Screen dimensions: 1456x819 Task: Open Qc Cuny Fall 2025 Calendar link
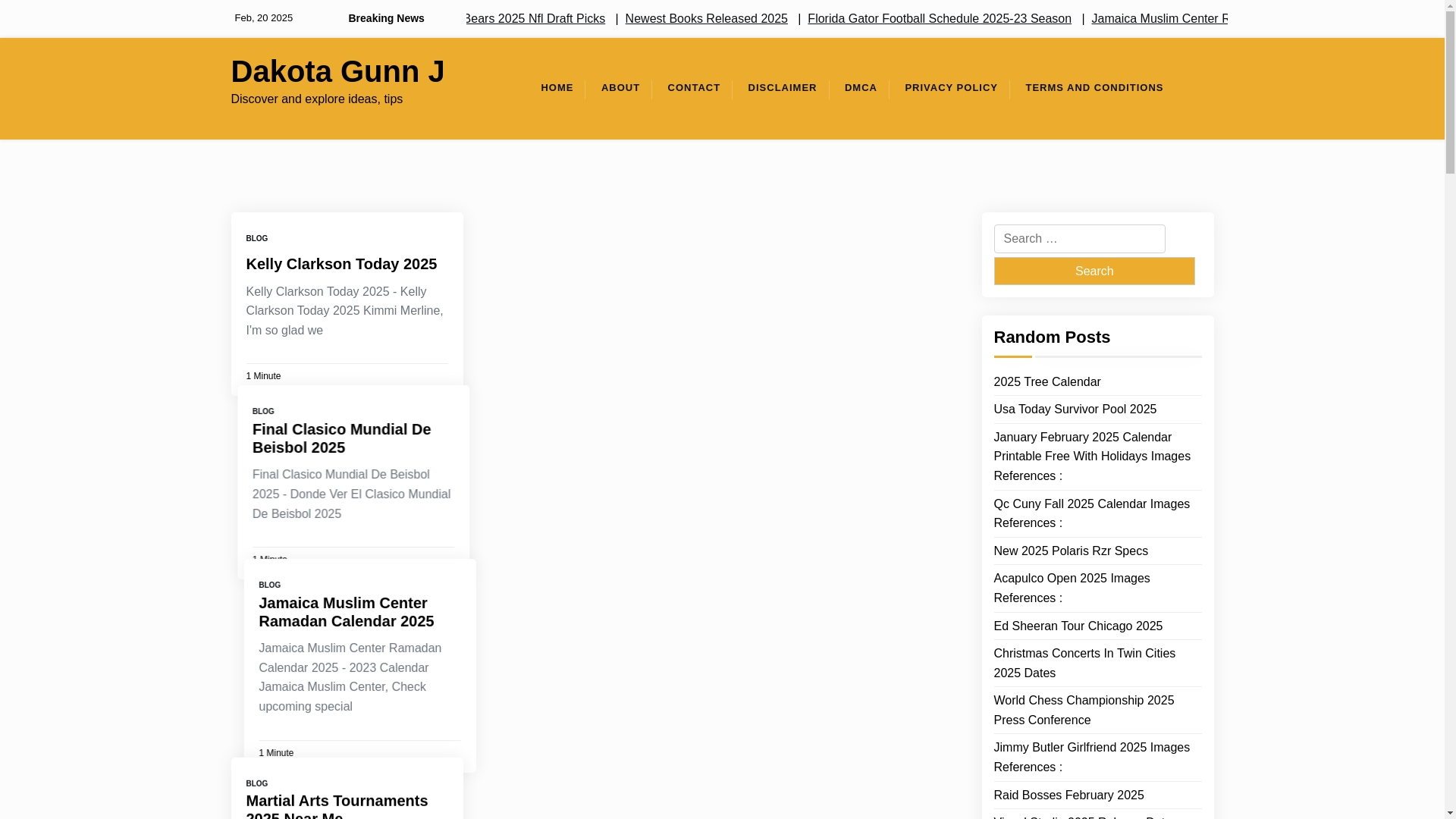(x=1091, y=513)
